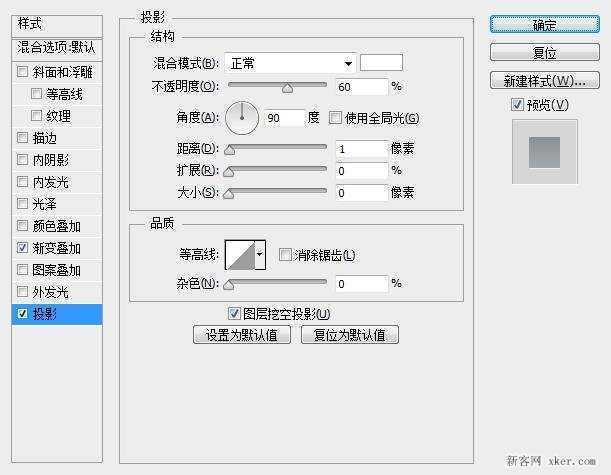
Task: Enable the 外发光 style checkbox
Action: (23, 291)
